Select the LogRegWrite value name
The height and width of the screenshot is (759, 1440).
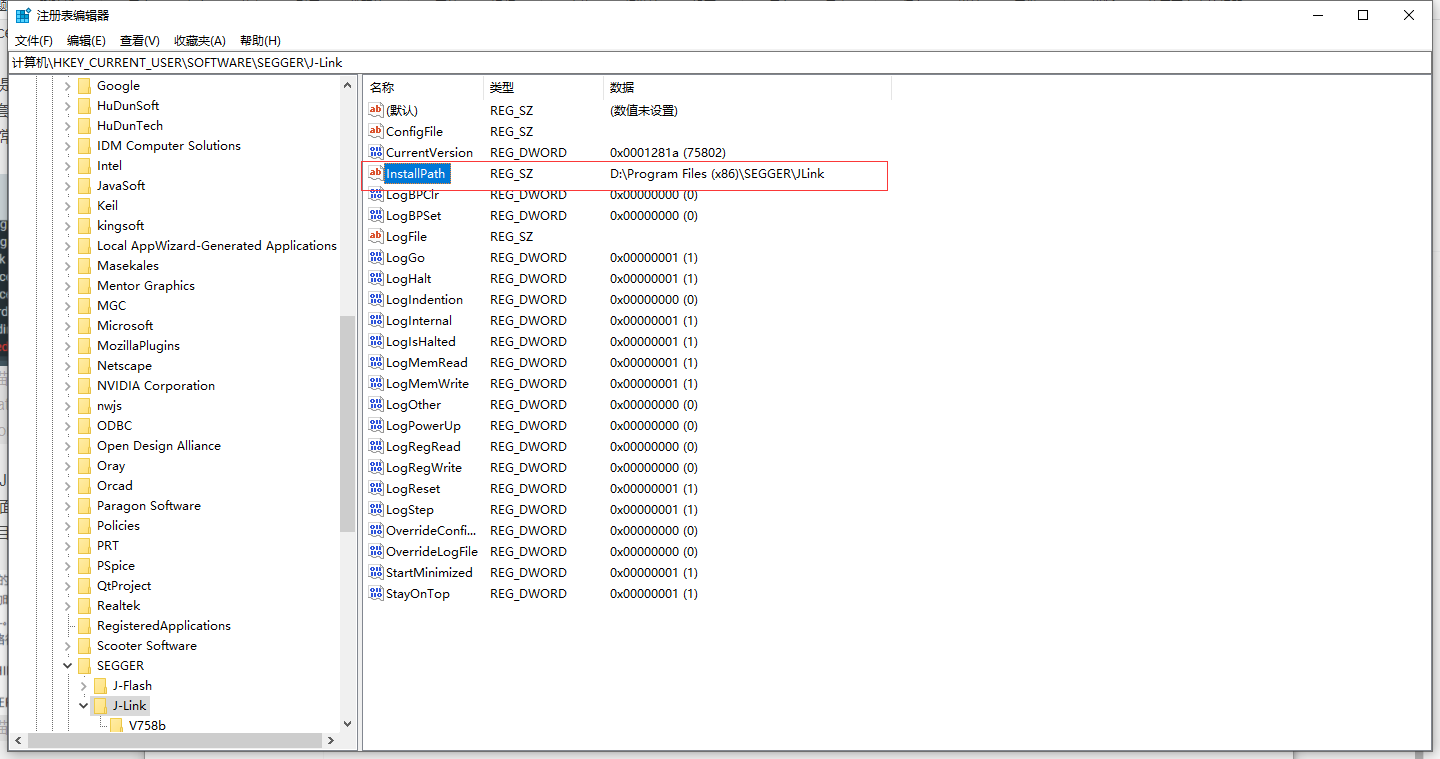click(x=424, y=467)
